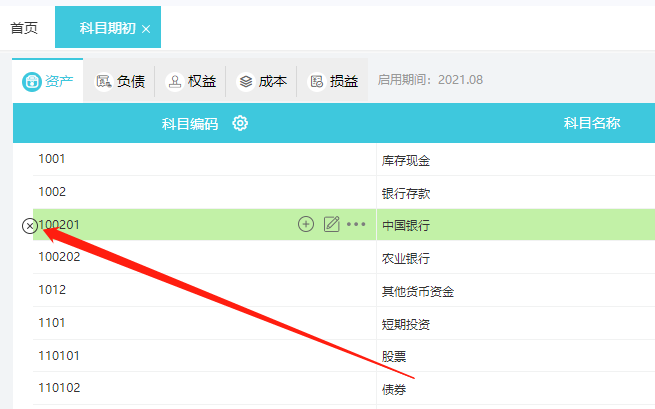Select account code 1002
This screenshot has height=409, width=655.
point(52,192)
